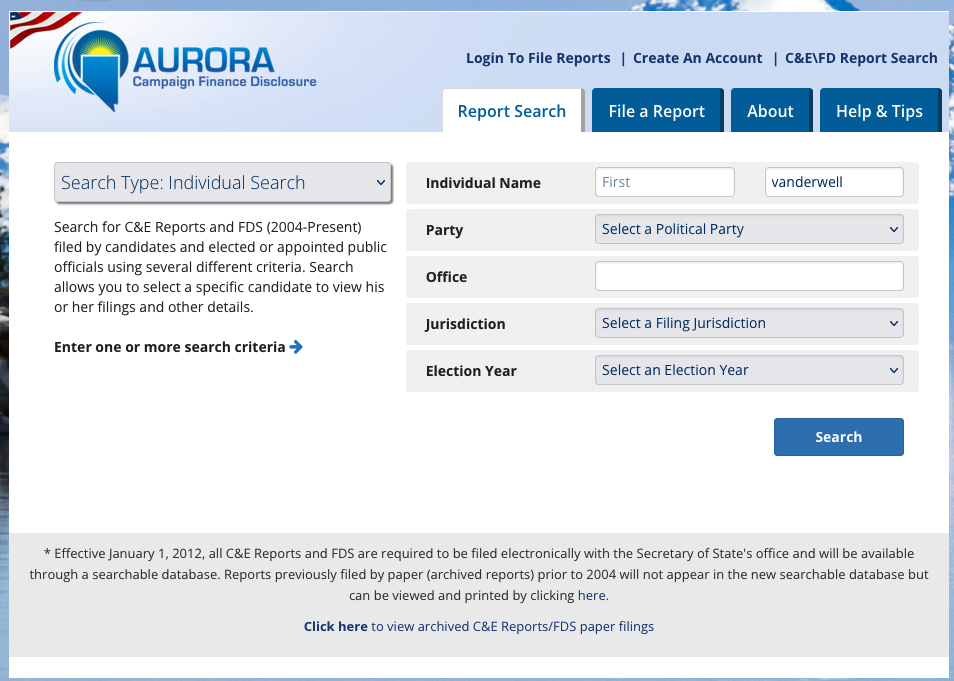Switch to the Report Search tab
This screenshot has width=954, height=681.
pyautogui.click(x=512, y=111)
